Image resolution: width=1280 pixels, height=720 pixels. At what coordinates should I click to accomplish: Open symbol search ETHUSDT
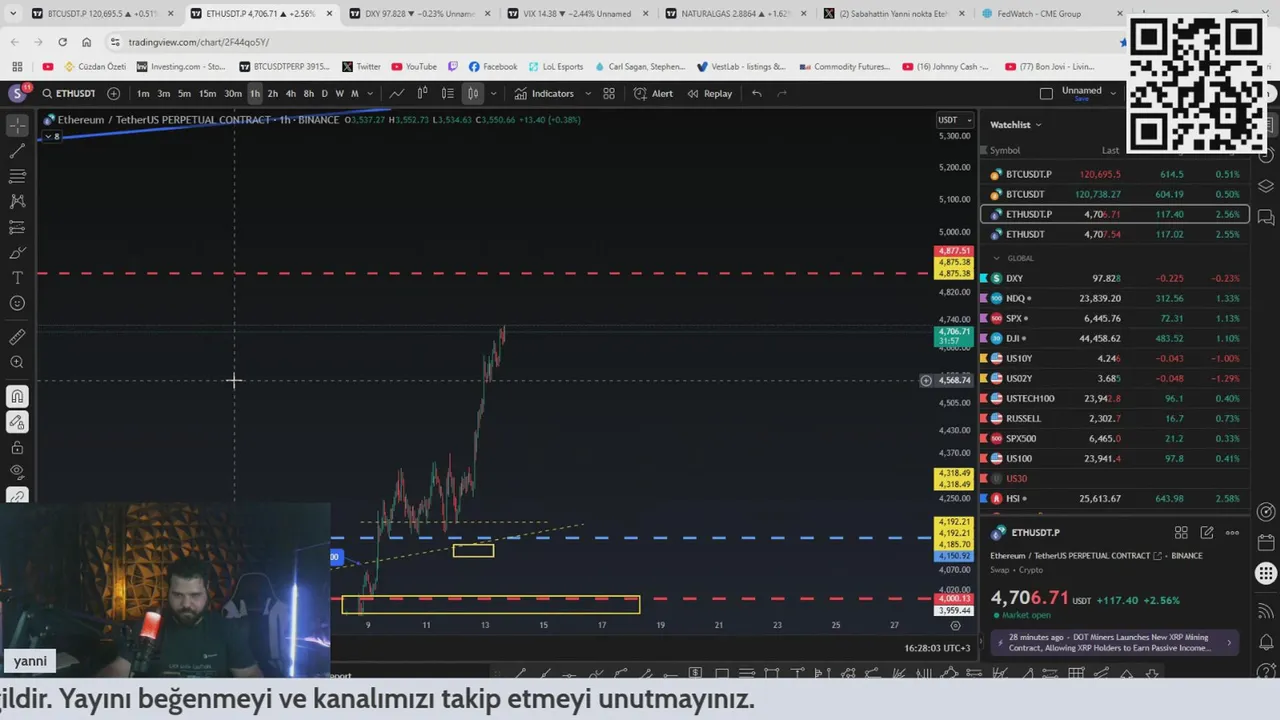tap(69, 93)
